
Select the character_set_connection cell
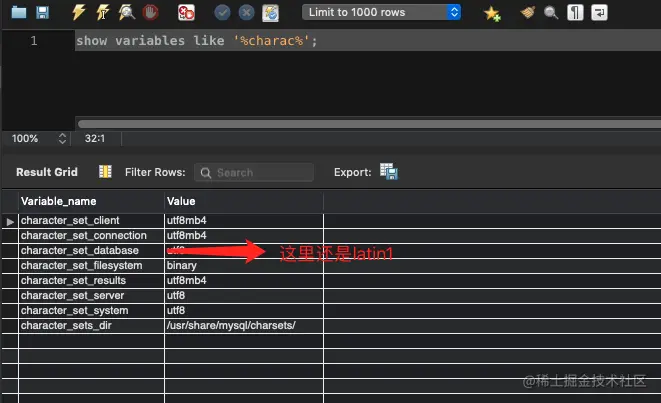point(91,236)
